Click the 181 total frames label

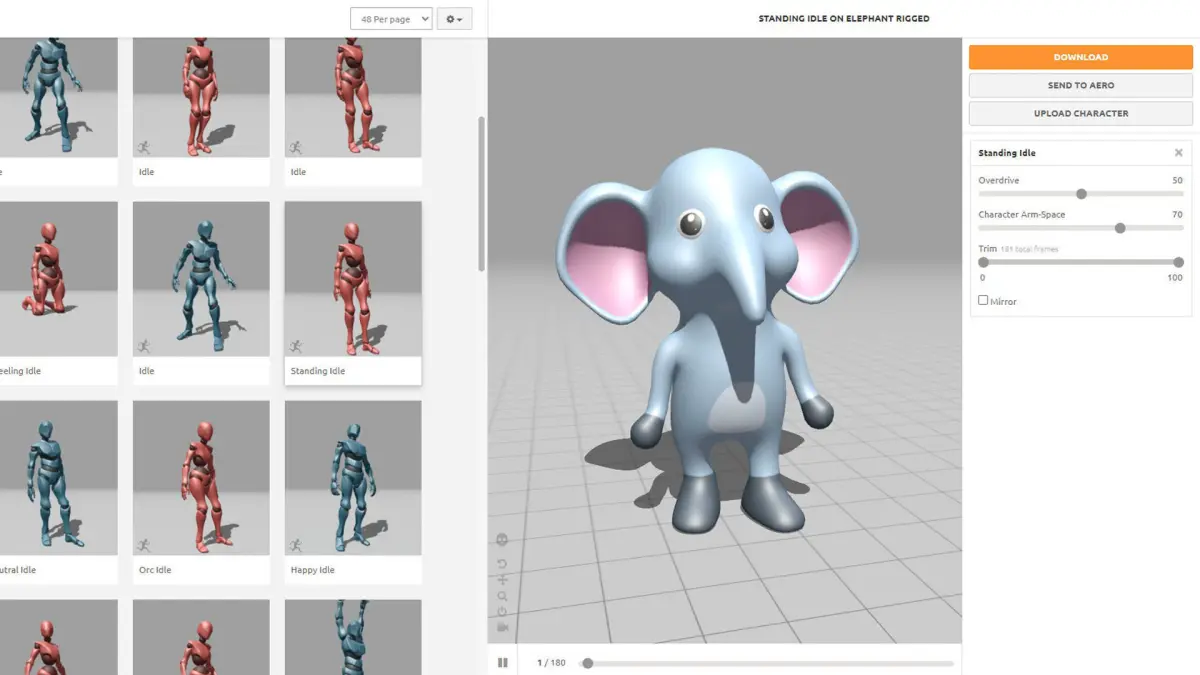click(1029, 249)
